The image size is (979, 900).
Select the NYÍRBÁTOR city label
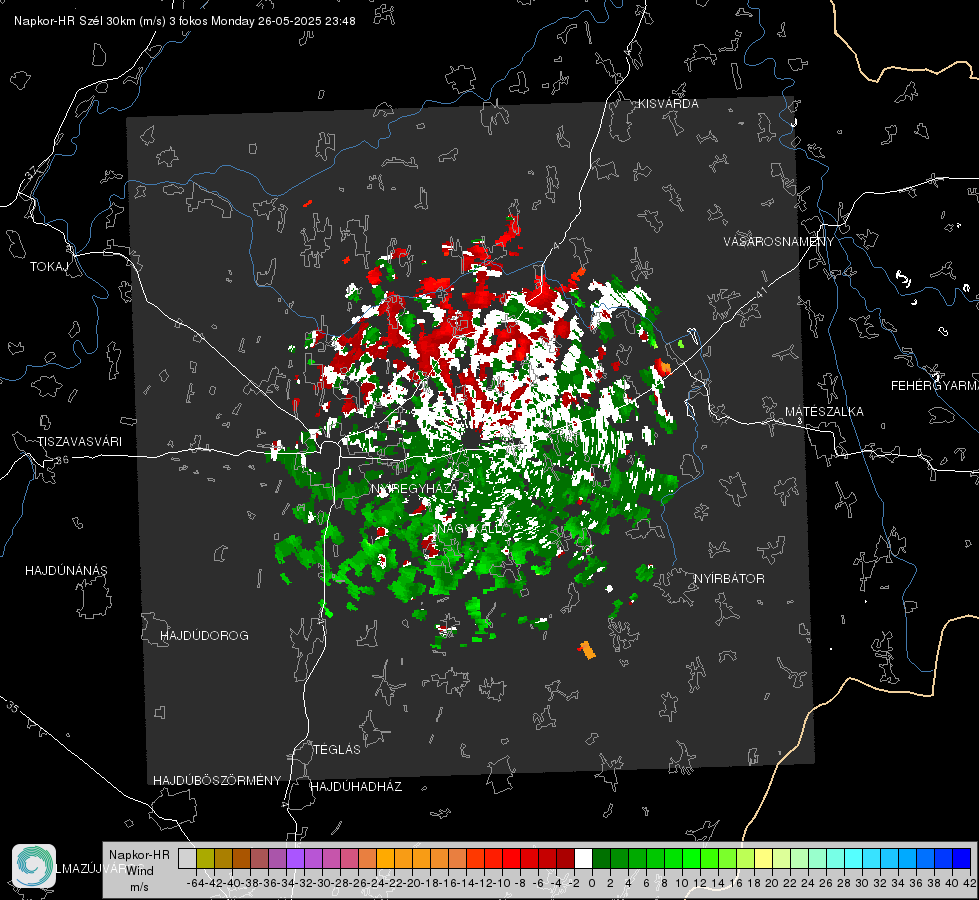coord(729,579)
